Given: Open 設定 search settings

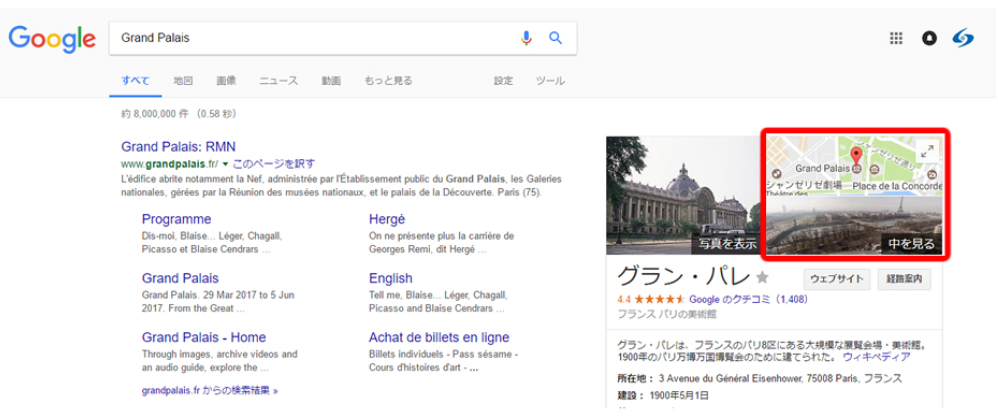Looking at the screenshot, I should tap(503, 81).
